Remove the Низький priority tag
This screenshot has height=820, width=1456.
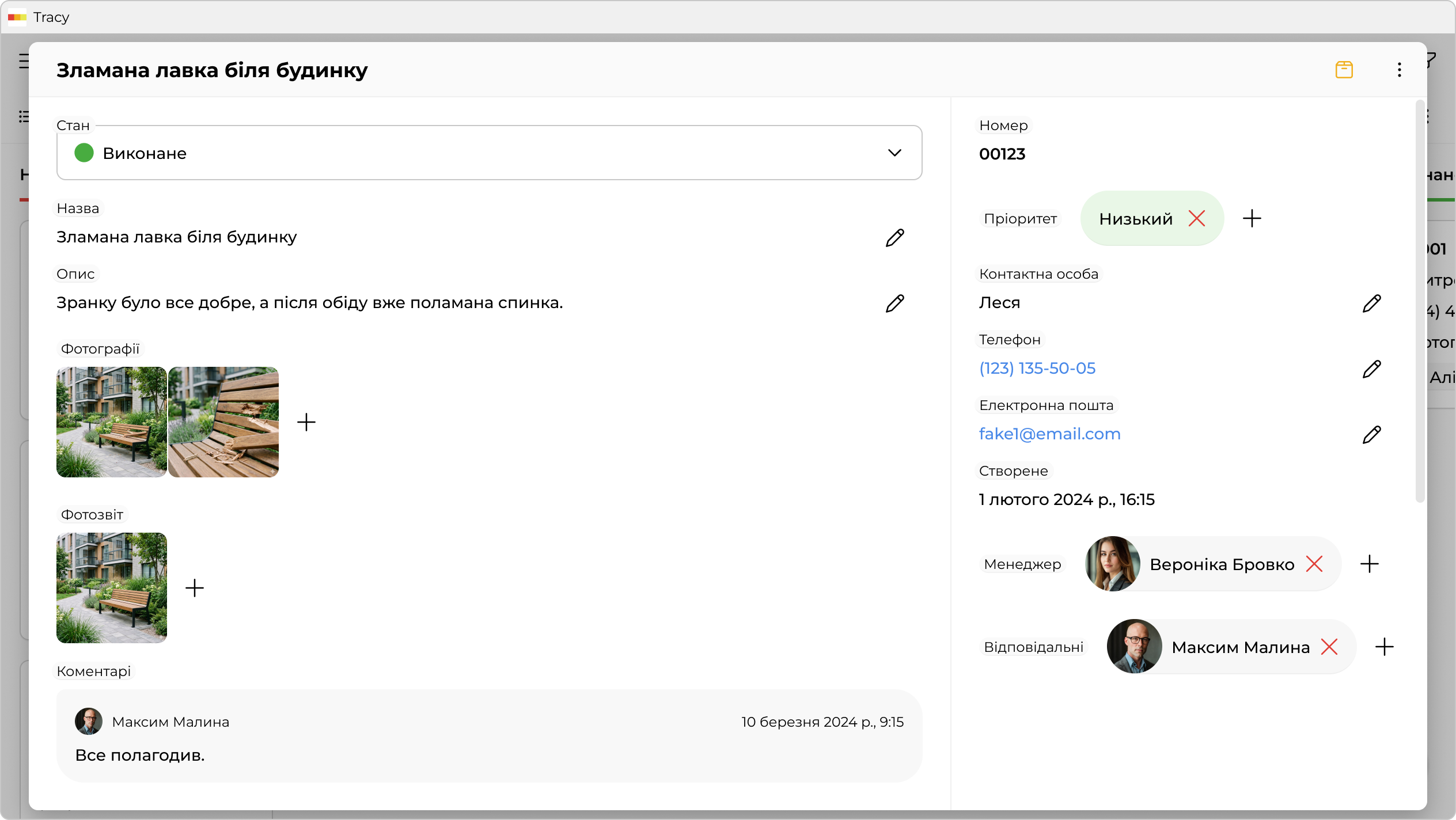(x=1197, y=218)
